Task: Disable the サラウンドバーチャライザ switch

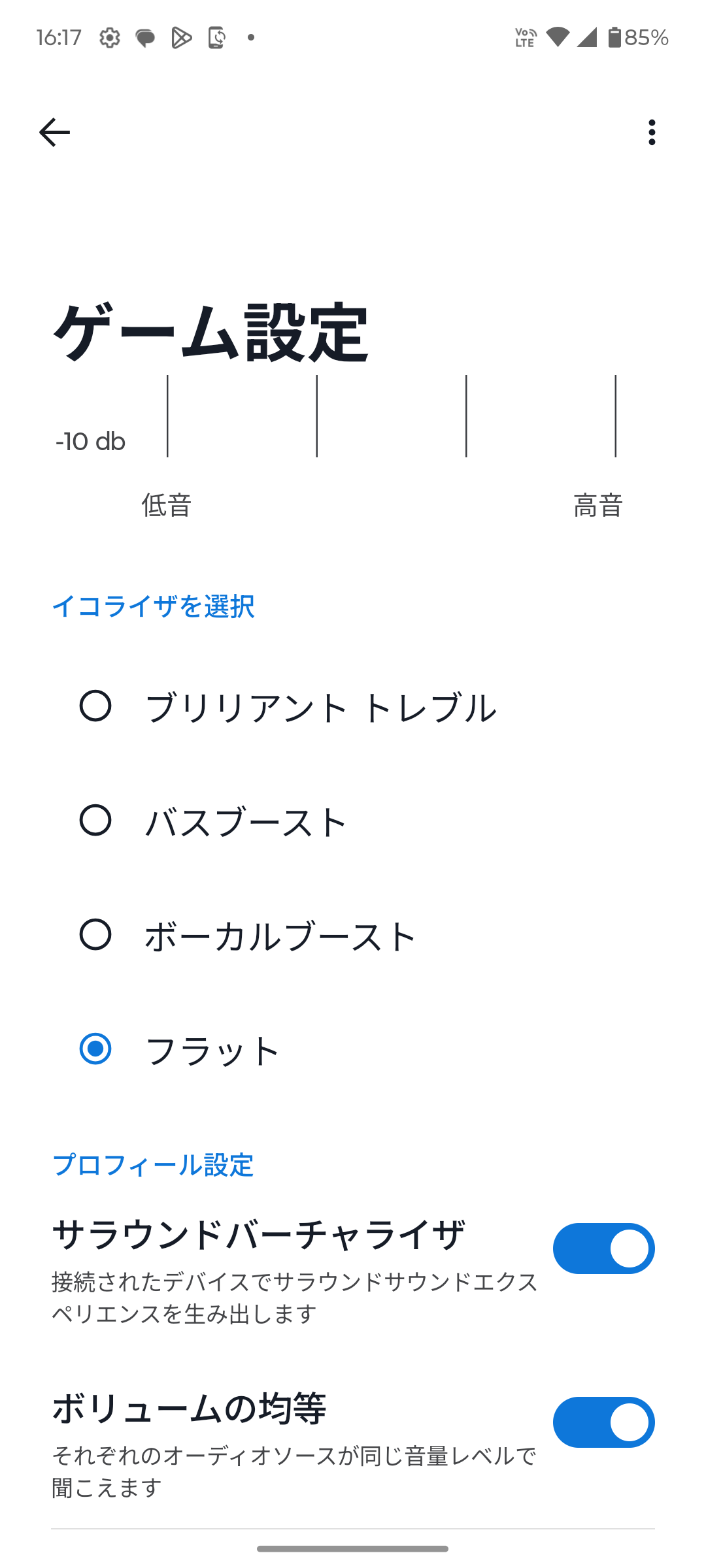Action: pyautogui.click(x=603, y=1249)
